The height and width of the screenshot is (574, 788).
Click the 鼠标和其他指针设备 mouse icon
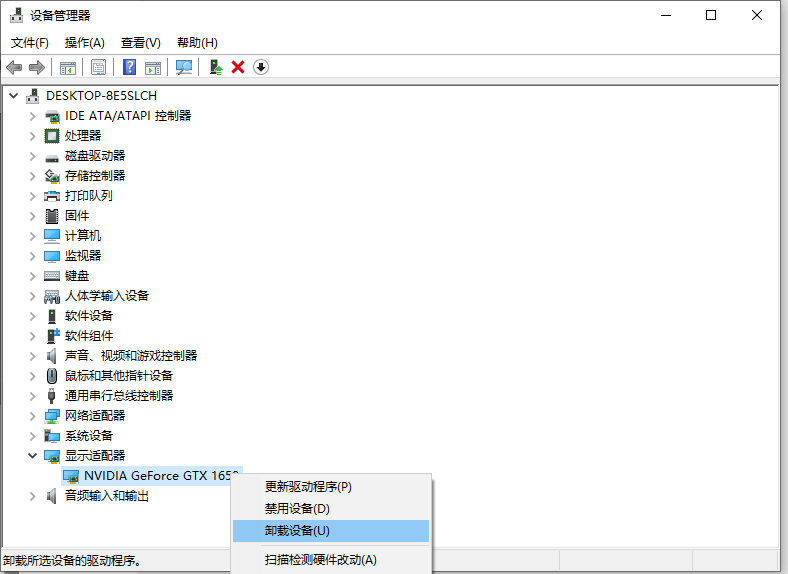(x=52, y=376)
